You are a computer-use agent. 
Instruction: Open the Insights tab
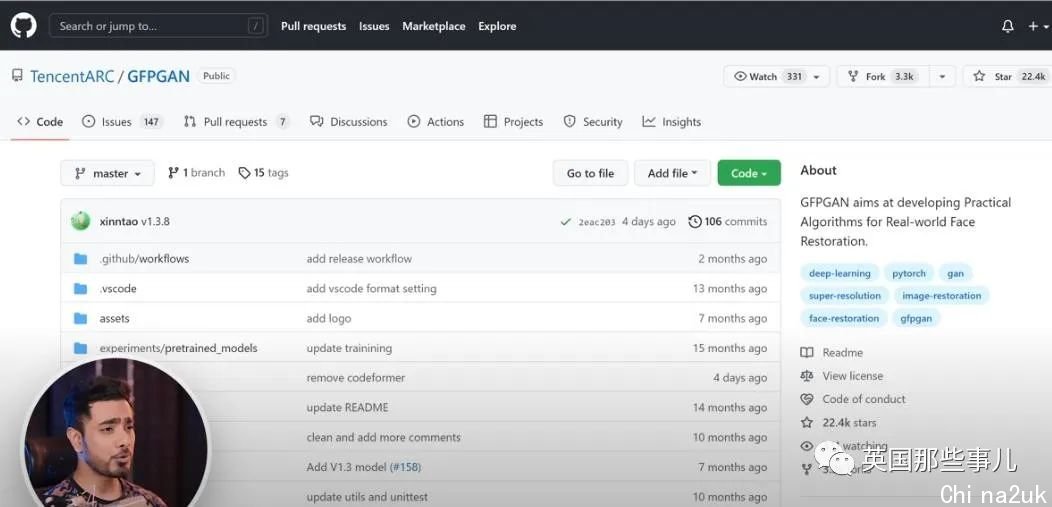(x=671, y=121)
